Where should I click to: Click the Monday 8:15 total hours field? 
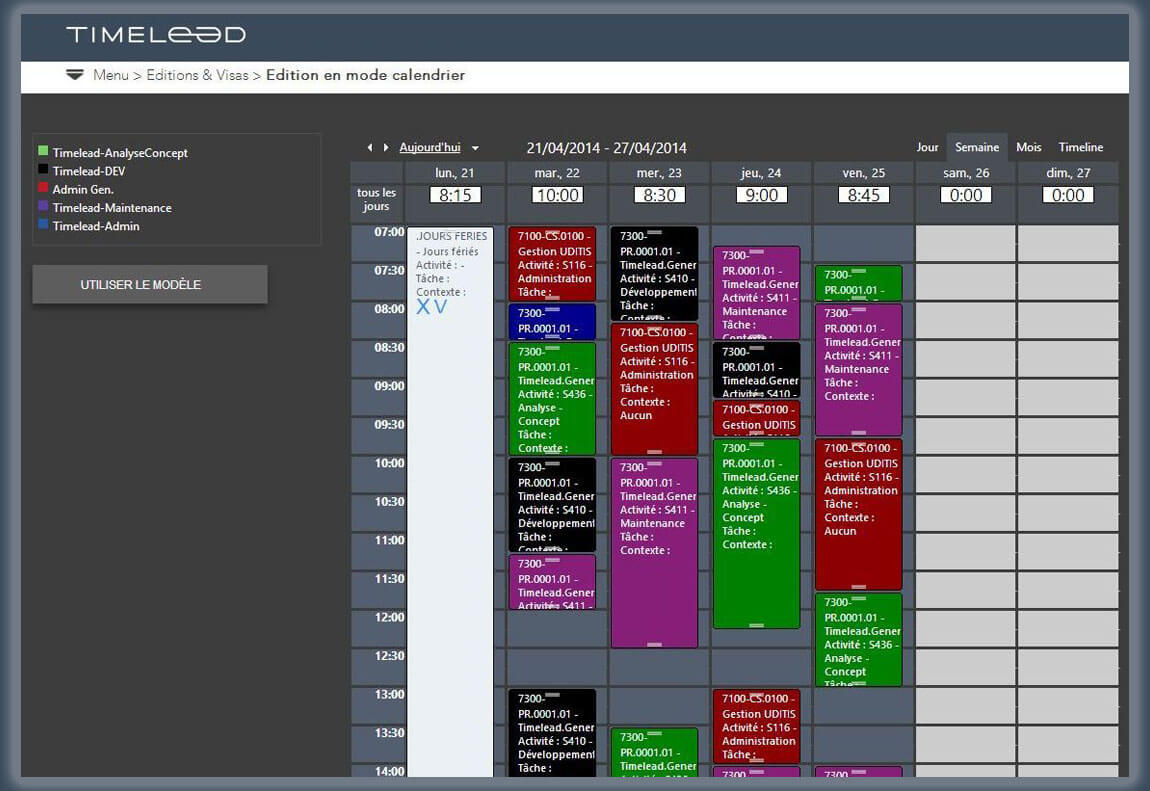(455, 195)
